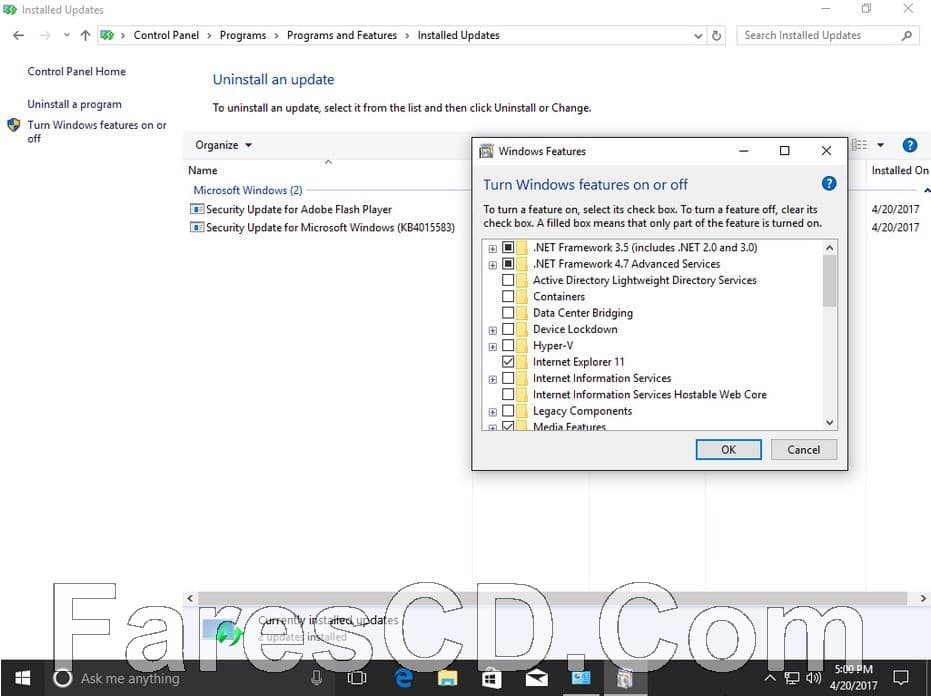Viewport: 931px width, 696px height.
Task: Sort by Installed On column header
Action: pos(899,170)
